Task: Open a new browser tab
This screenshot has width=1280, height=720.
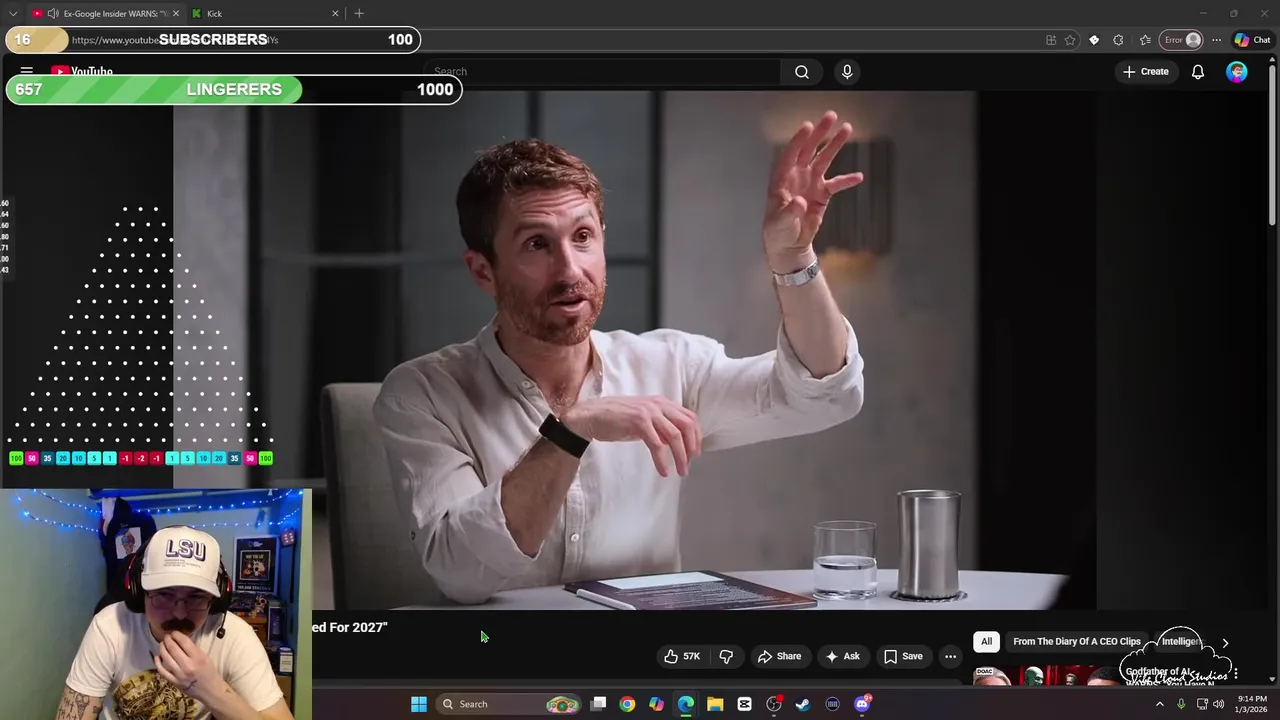Action: point(359,13)
